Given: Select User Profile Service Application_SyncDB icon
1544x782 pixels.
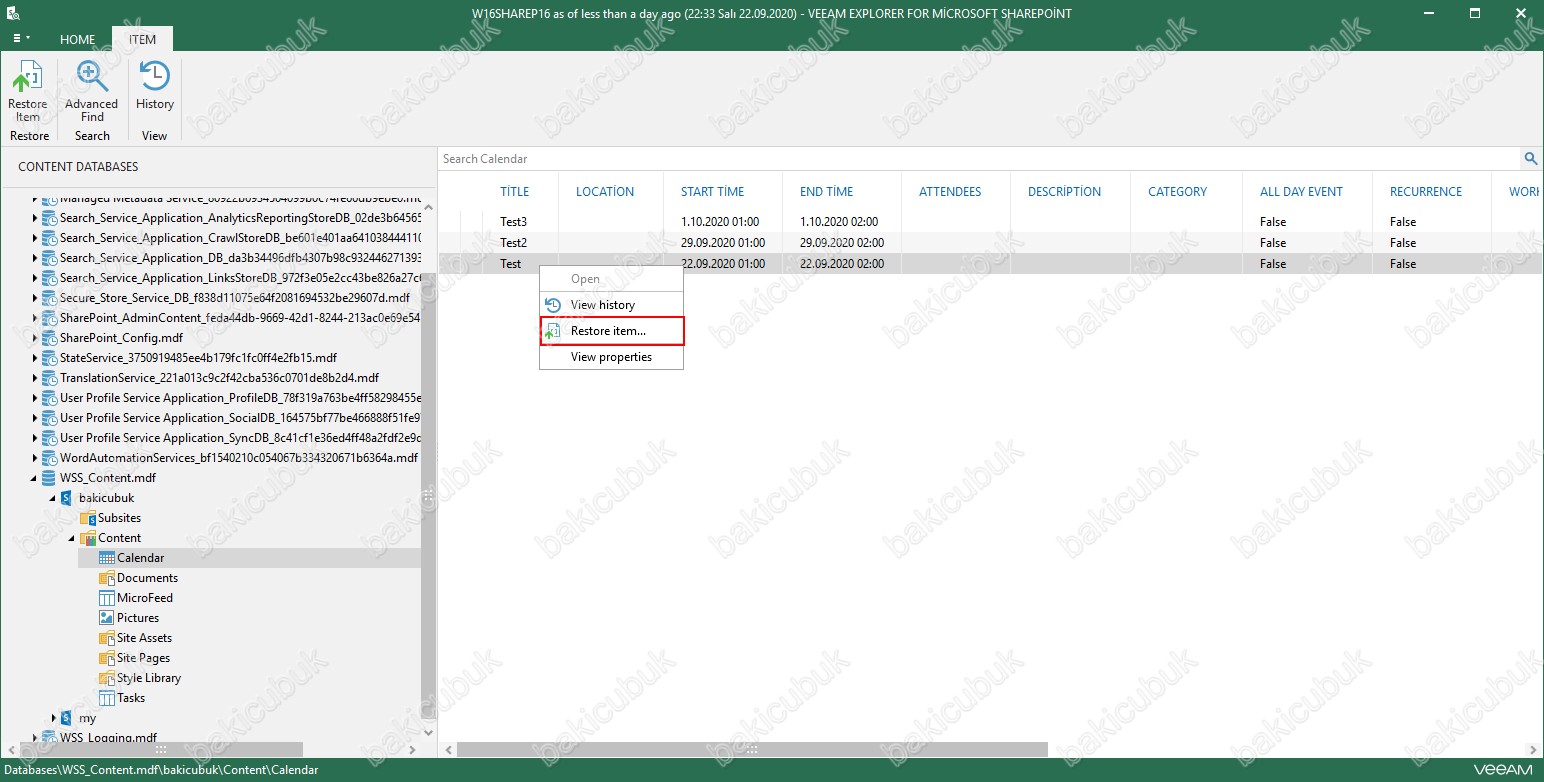Looking at the screenshot, I should coord(49,438).
